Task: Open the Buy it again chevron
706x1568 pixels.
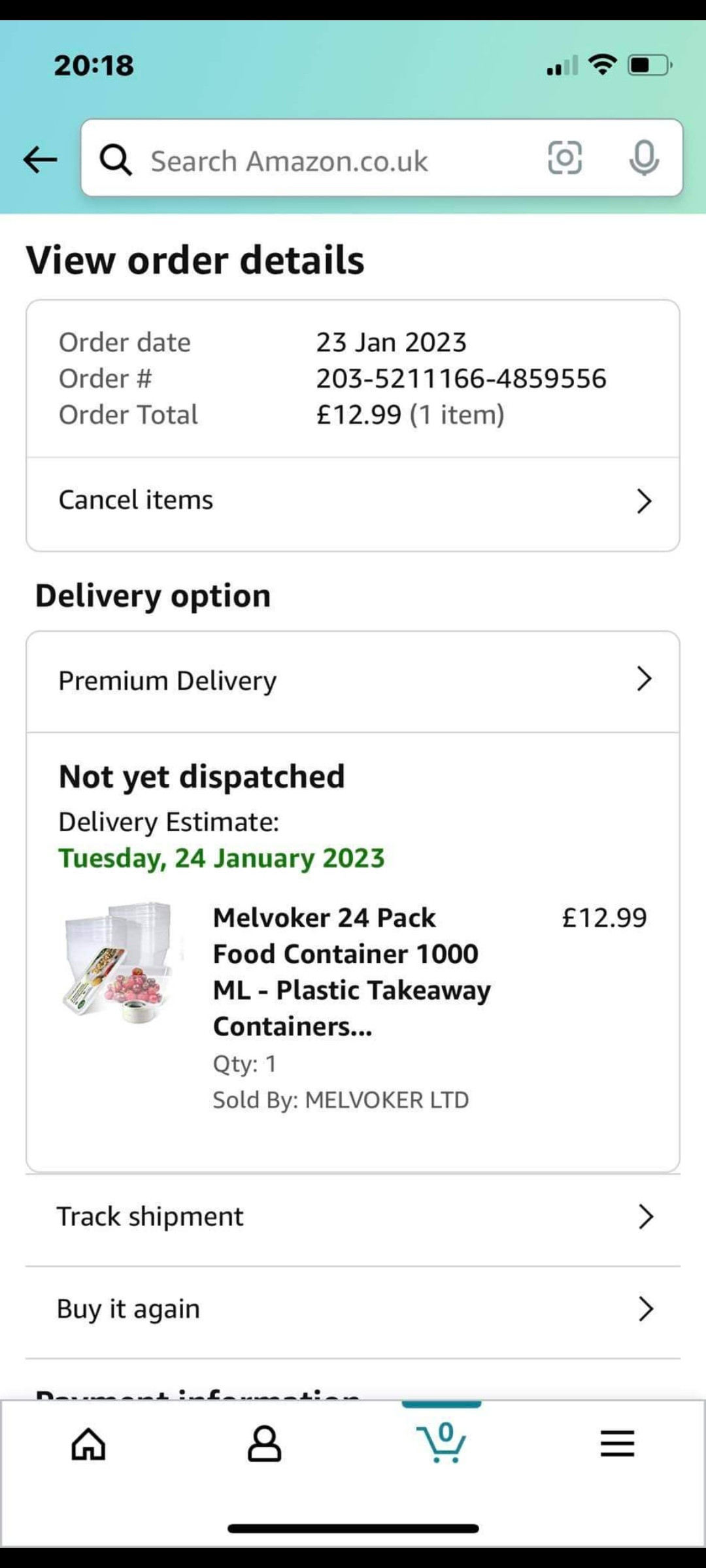Action: pos(645,1309)
